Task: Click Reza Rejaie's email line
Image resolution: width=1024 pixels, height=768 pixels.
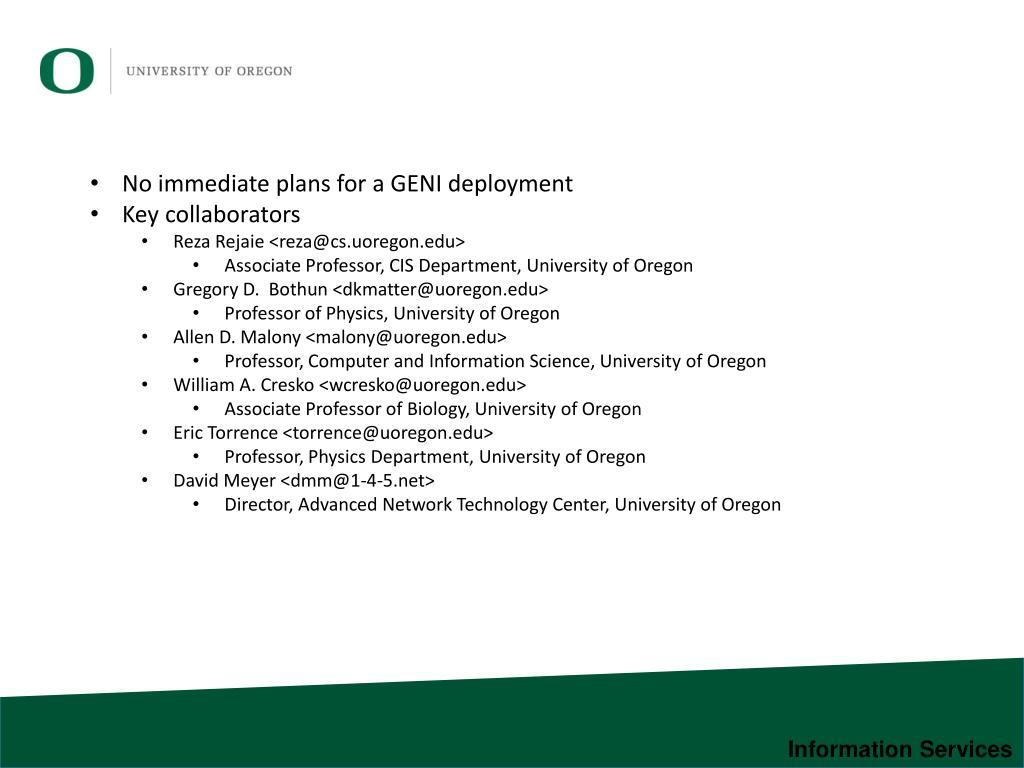Action: [319, 242]
